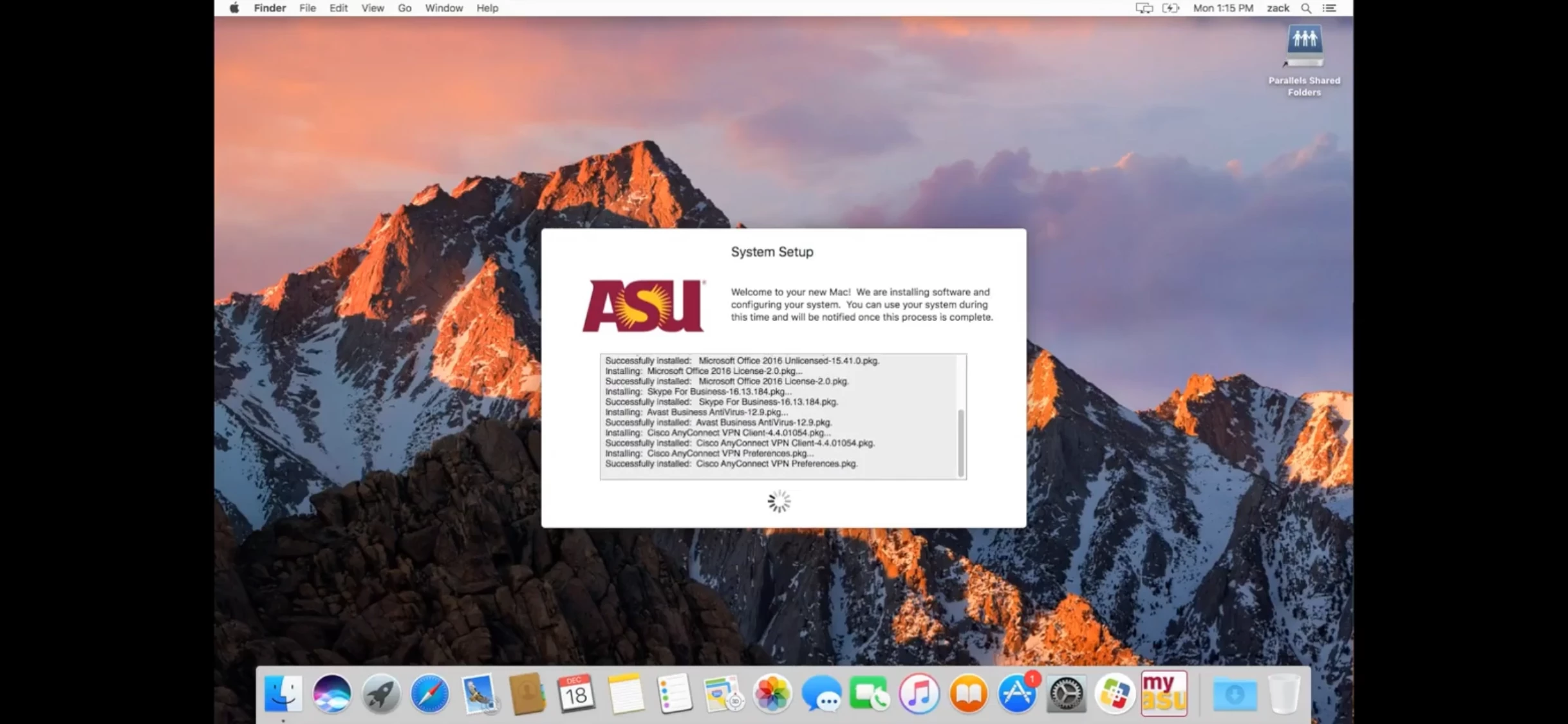Open Launchpad rocket icon
The height and width of the screenshot is (724, 1568).
[x=380, y=694]
